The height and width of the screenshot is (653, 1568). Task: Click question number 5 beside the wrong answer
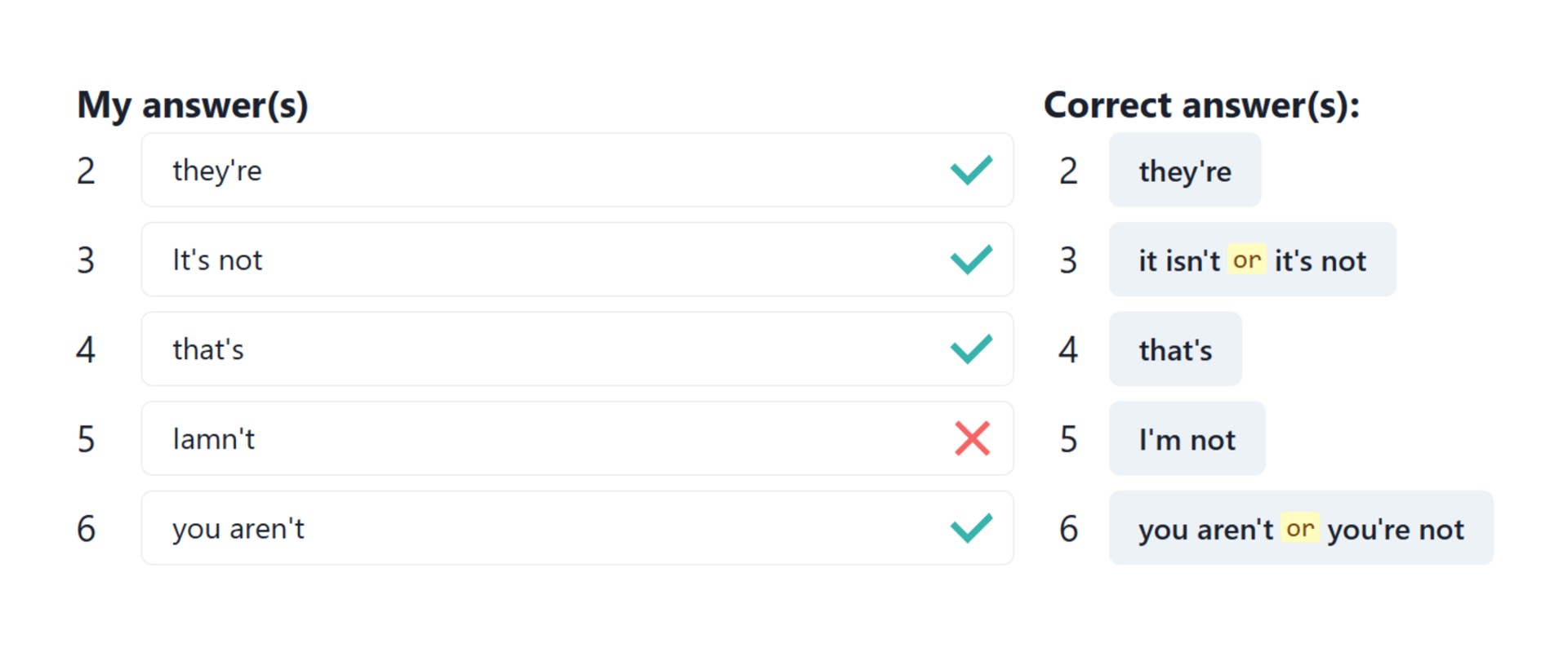tap(86, 439)
